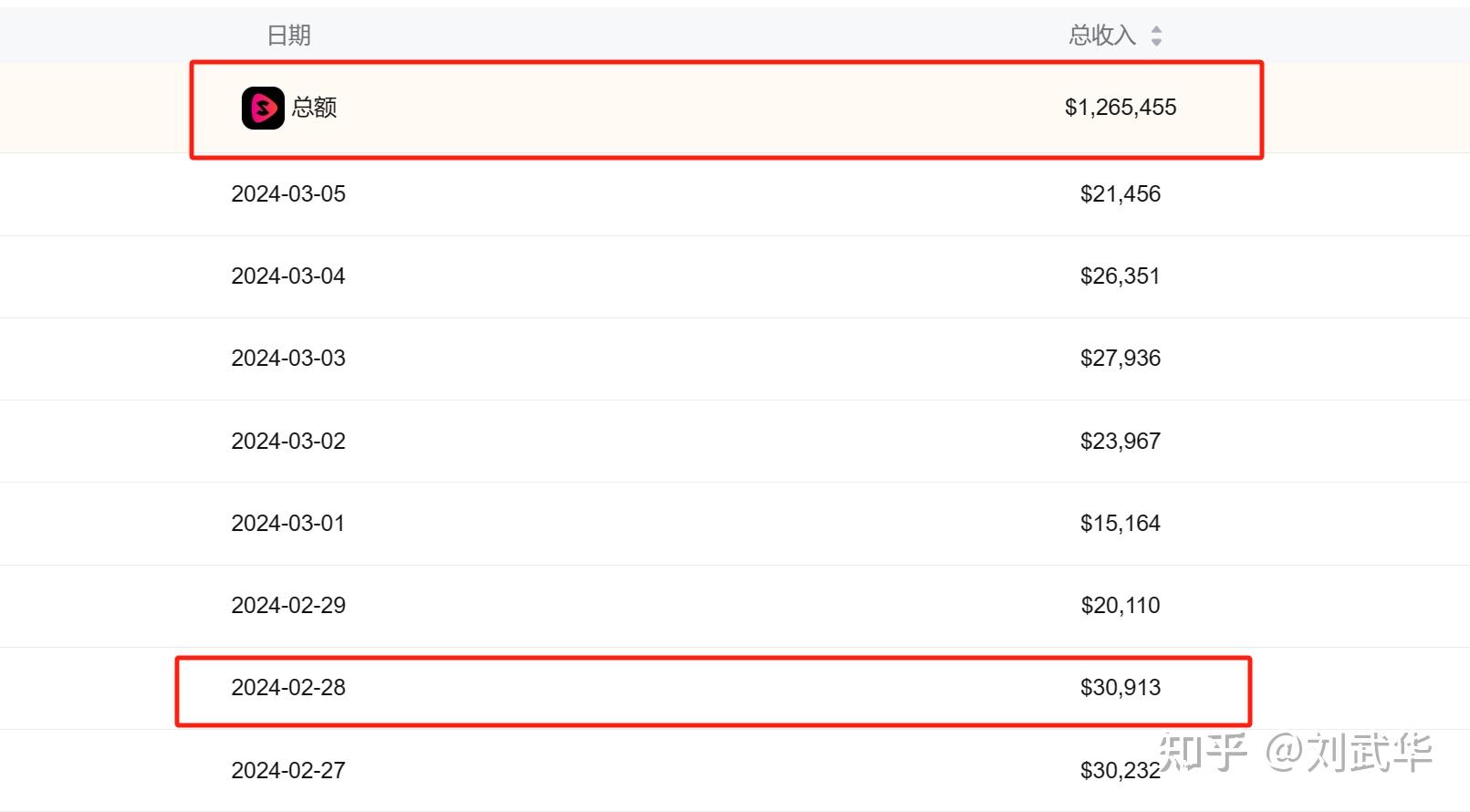The height and width of the screenshot is (812, 1470).
Task: Select the 2024-02-29 date row
Action: [288, 605]
